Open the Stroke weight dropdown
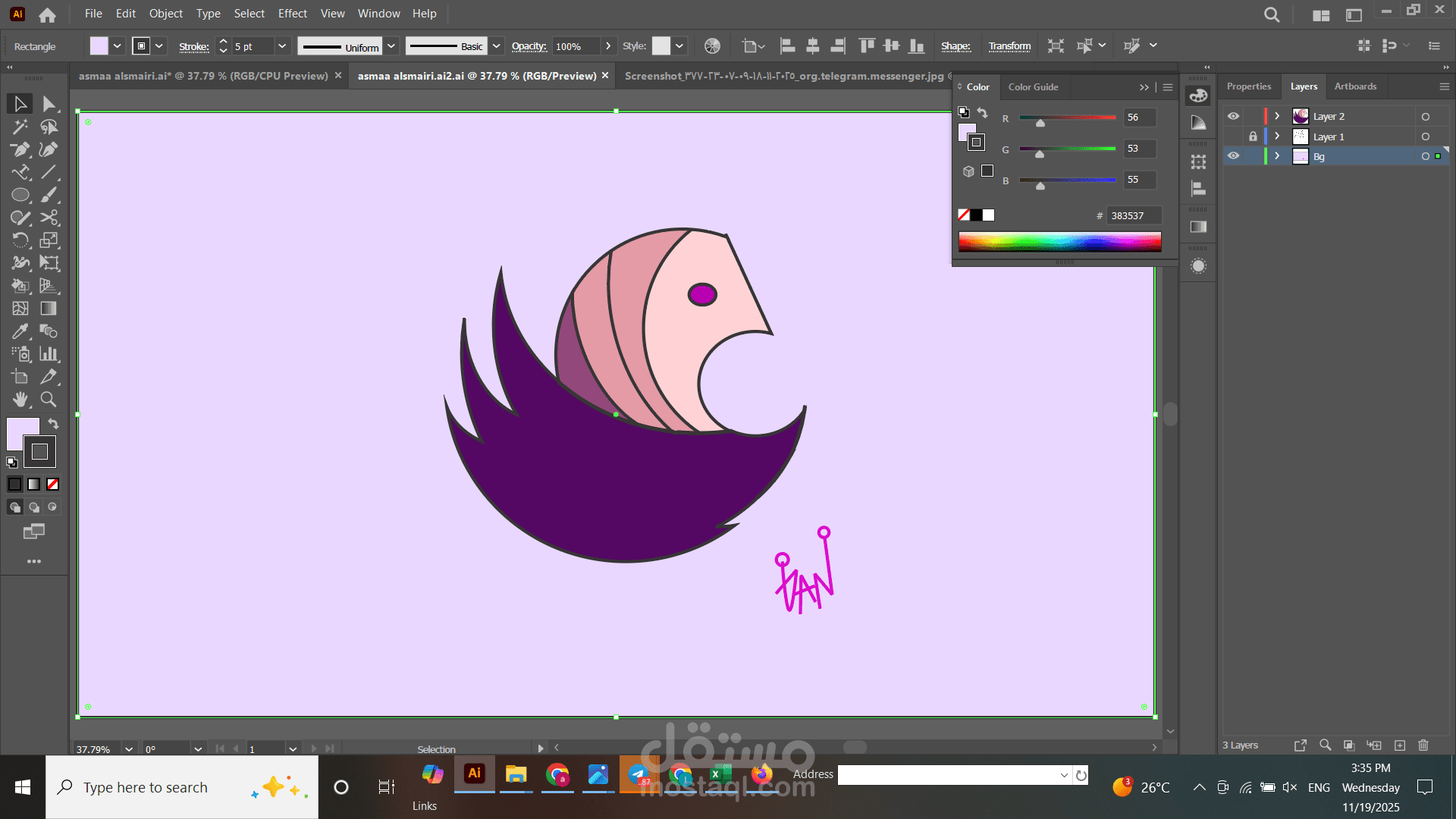 click(281, 45)
